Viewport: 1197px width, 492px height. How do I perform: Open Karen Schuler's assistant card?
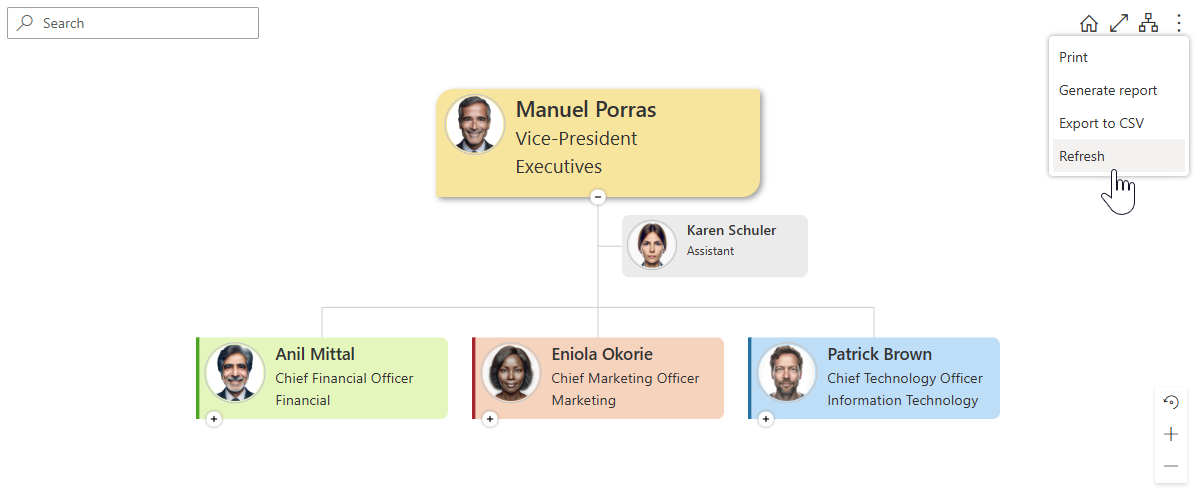tap(715, 246)
